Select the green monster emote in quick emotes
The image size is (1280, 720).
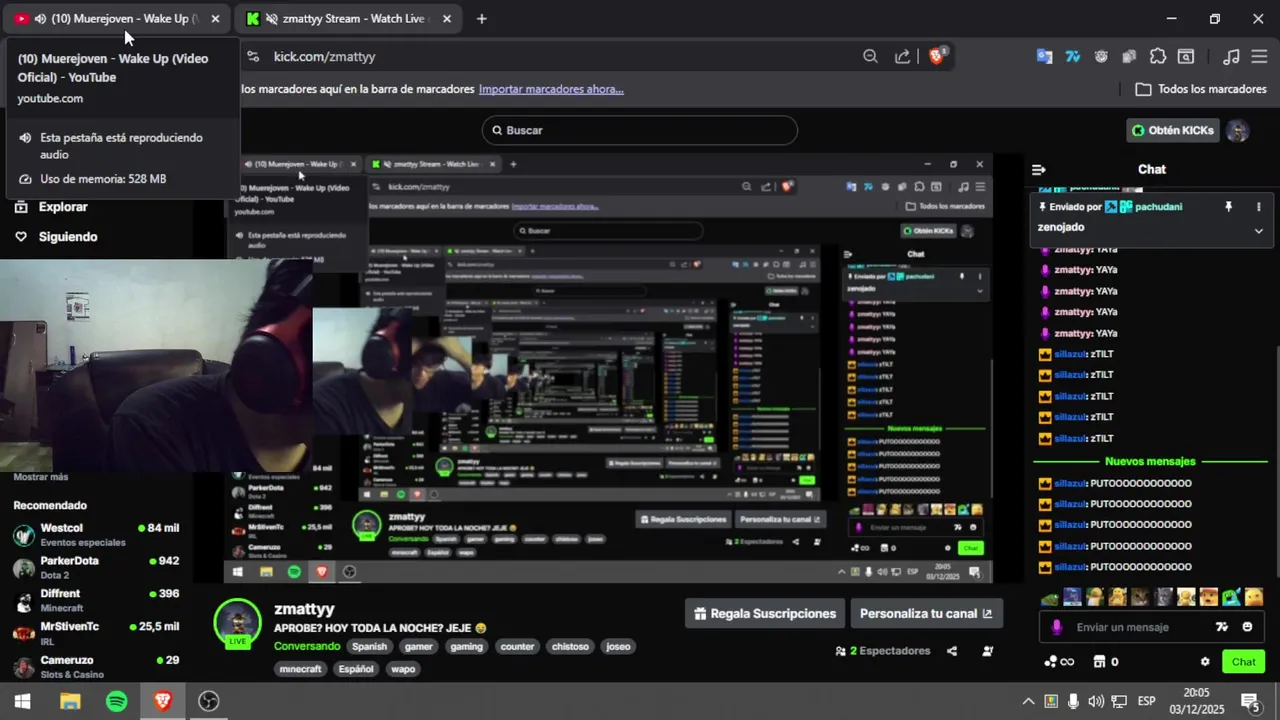[x=1231, y=598]
